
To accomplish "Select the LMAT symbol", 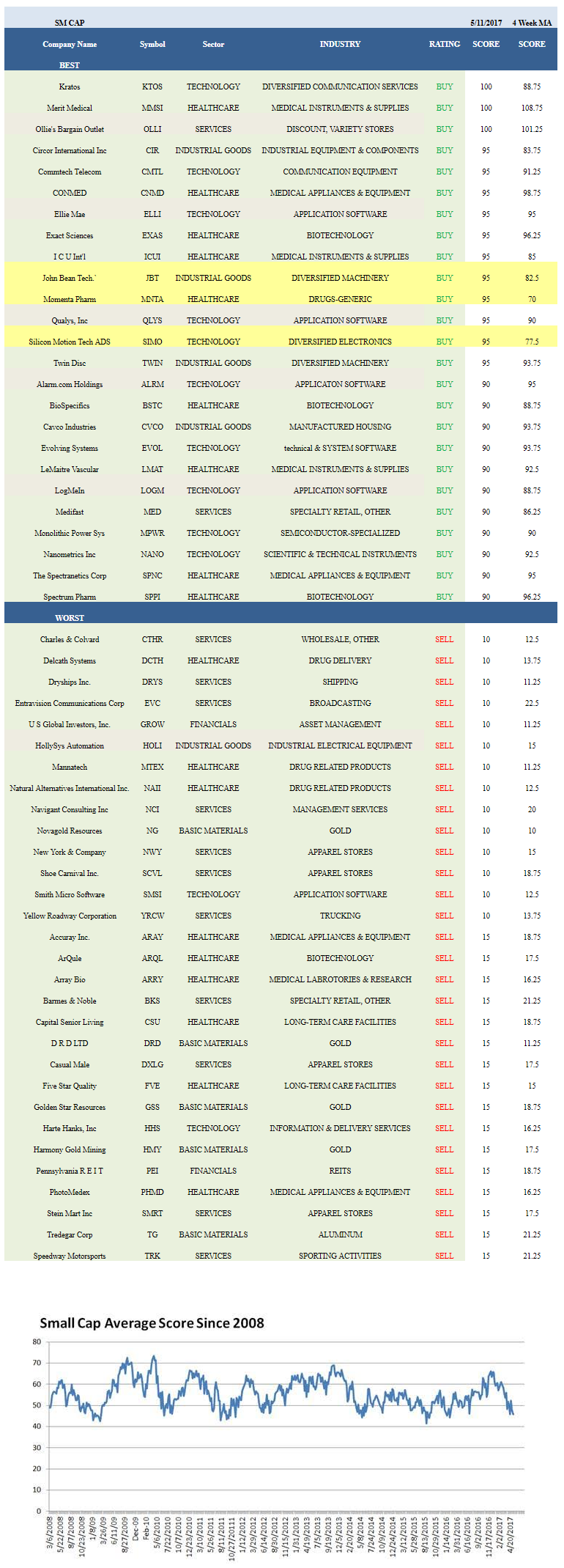I will pyautogui.click(x=152, y=469).
